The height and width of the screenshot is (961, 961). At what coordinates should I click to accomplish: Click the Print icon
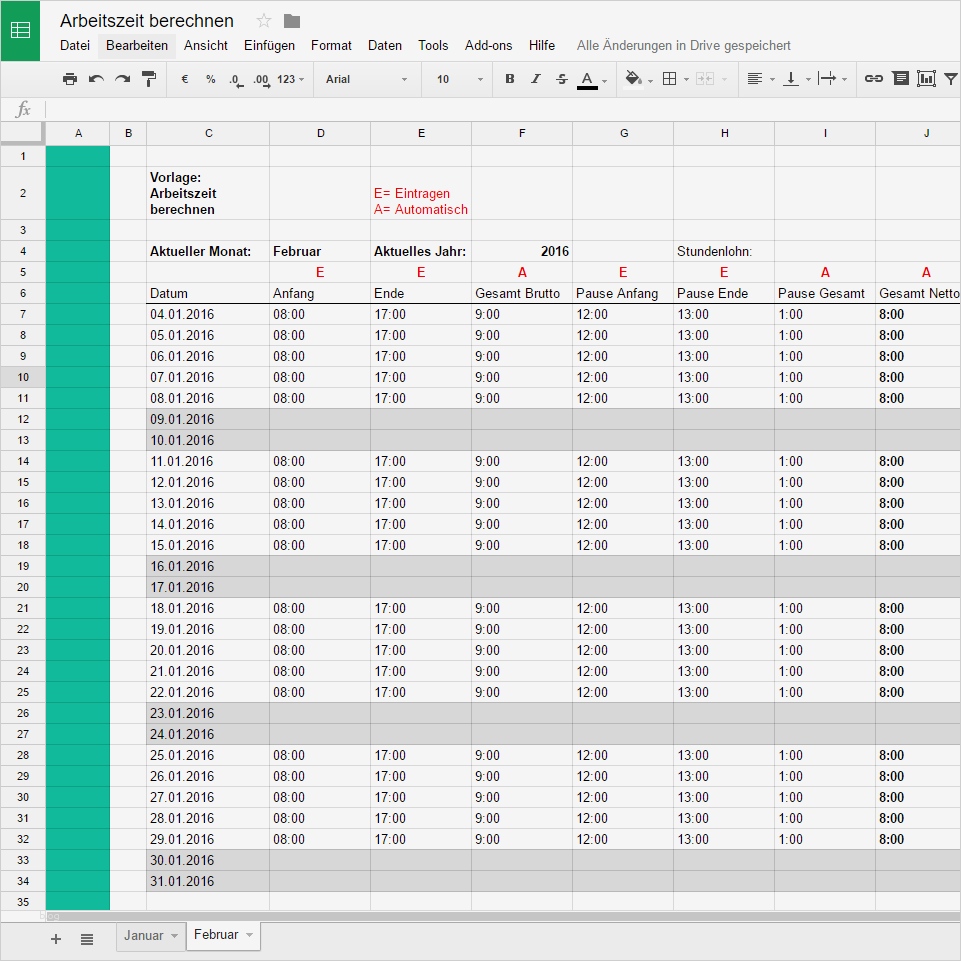click(x=69, y=78)
